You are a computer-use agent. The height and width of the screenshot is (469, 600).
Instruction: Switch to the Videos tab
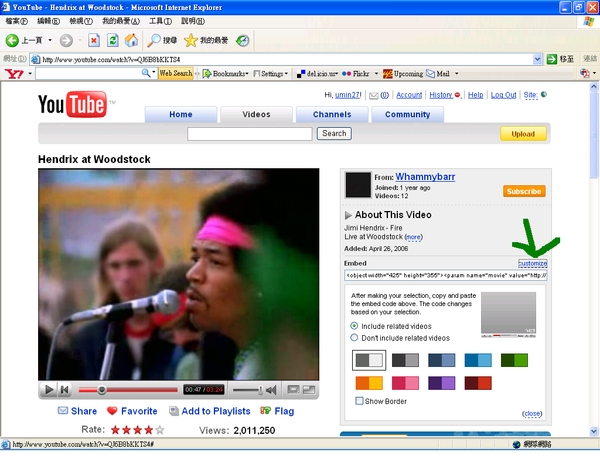[256, 114]
